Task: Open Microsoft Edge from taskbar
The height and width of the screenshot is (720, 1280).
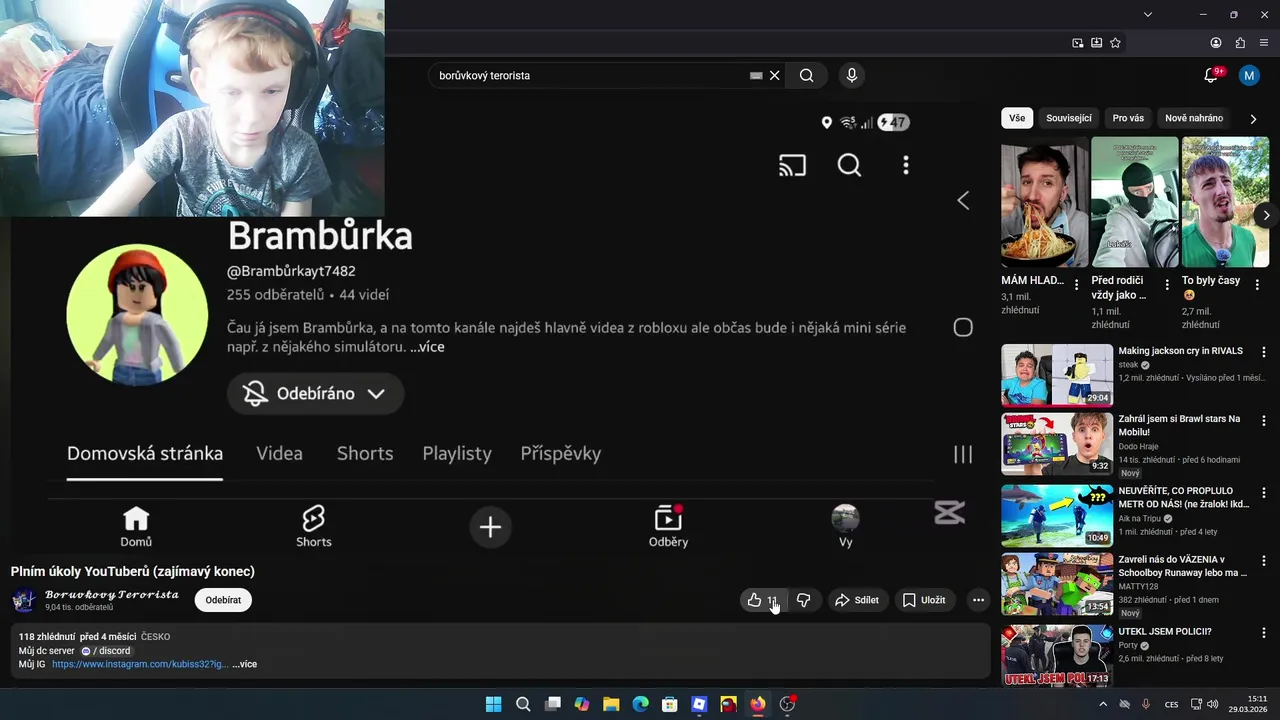Action: point(640,704)
